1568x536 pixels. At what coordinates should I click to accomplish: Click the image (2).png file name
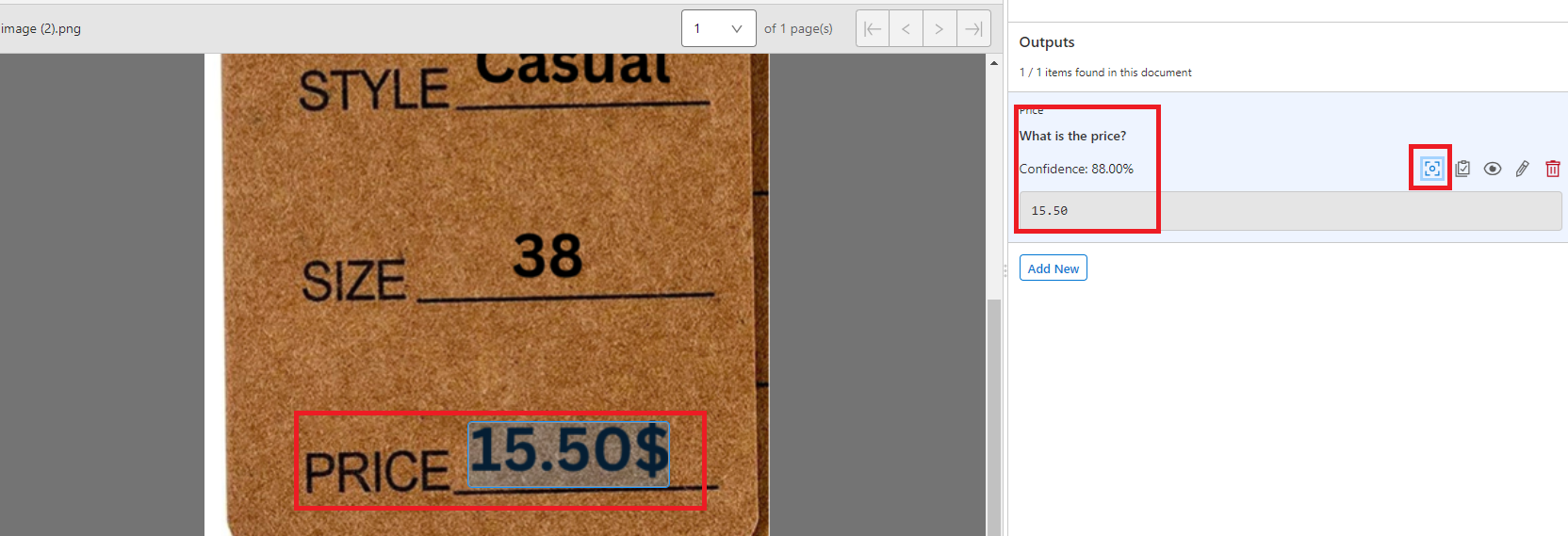click(41, 28)
